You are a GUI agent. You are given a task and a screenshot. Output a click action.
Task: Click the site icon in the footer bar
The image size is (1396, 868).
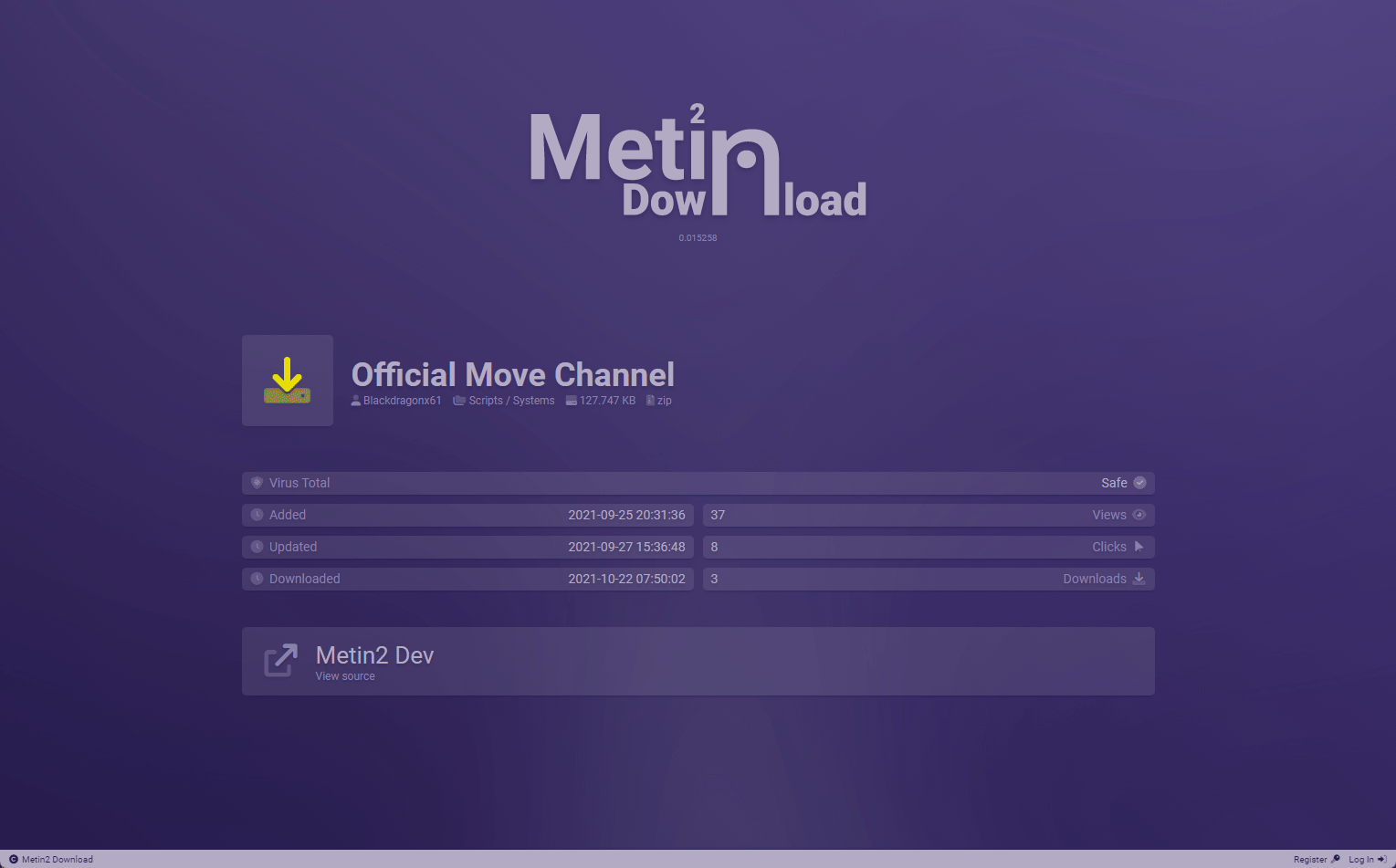tap(13, 859)
